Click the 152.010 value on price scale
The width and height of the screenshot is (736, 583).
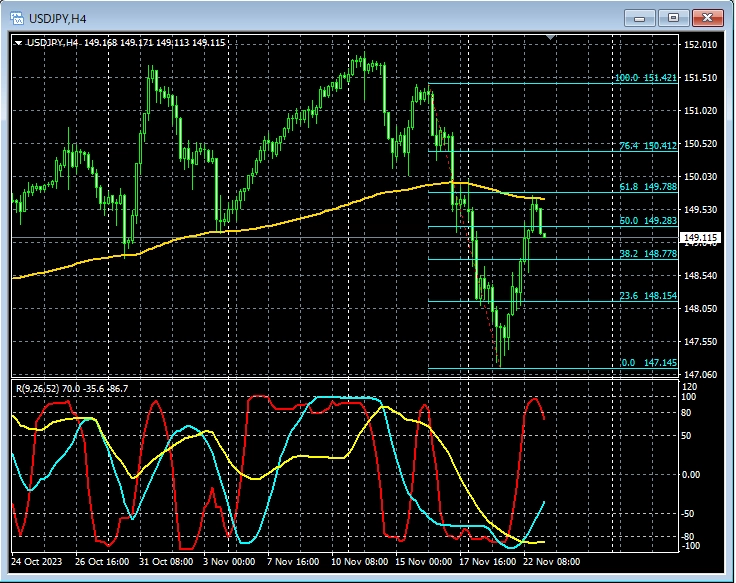pyautogui.click(x=699, y=45)
